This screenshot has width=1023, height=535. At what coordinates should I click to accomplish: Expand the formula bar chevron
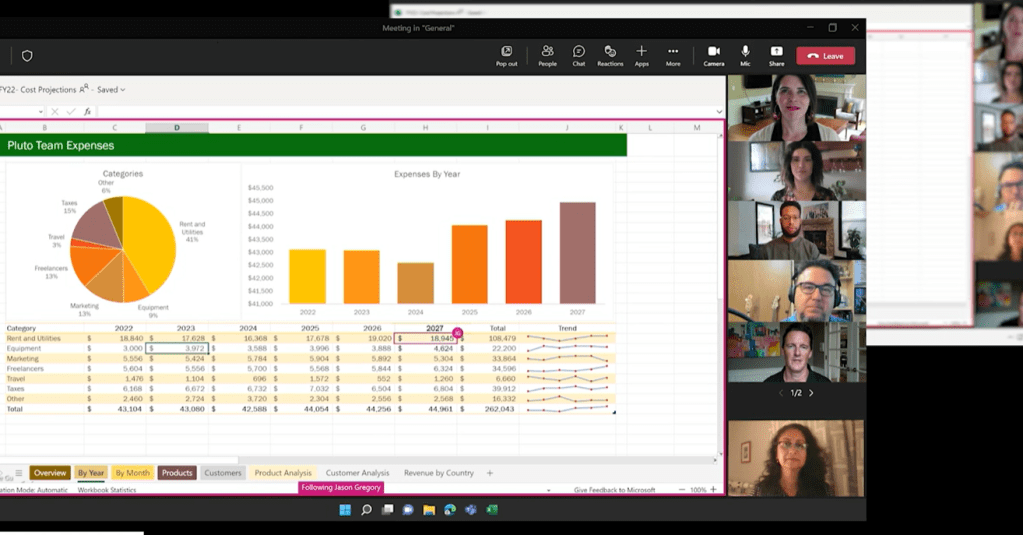[718, 112]
